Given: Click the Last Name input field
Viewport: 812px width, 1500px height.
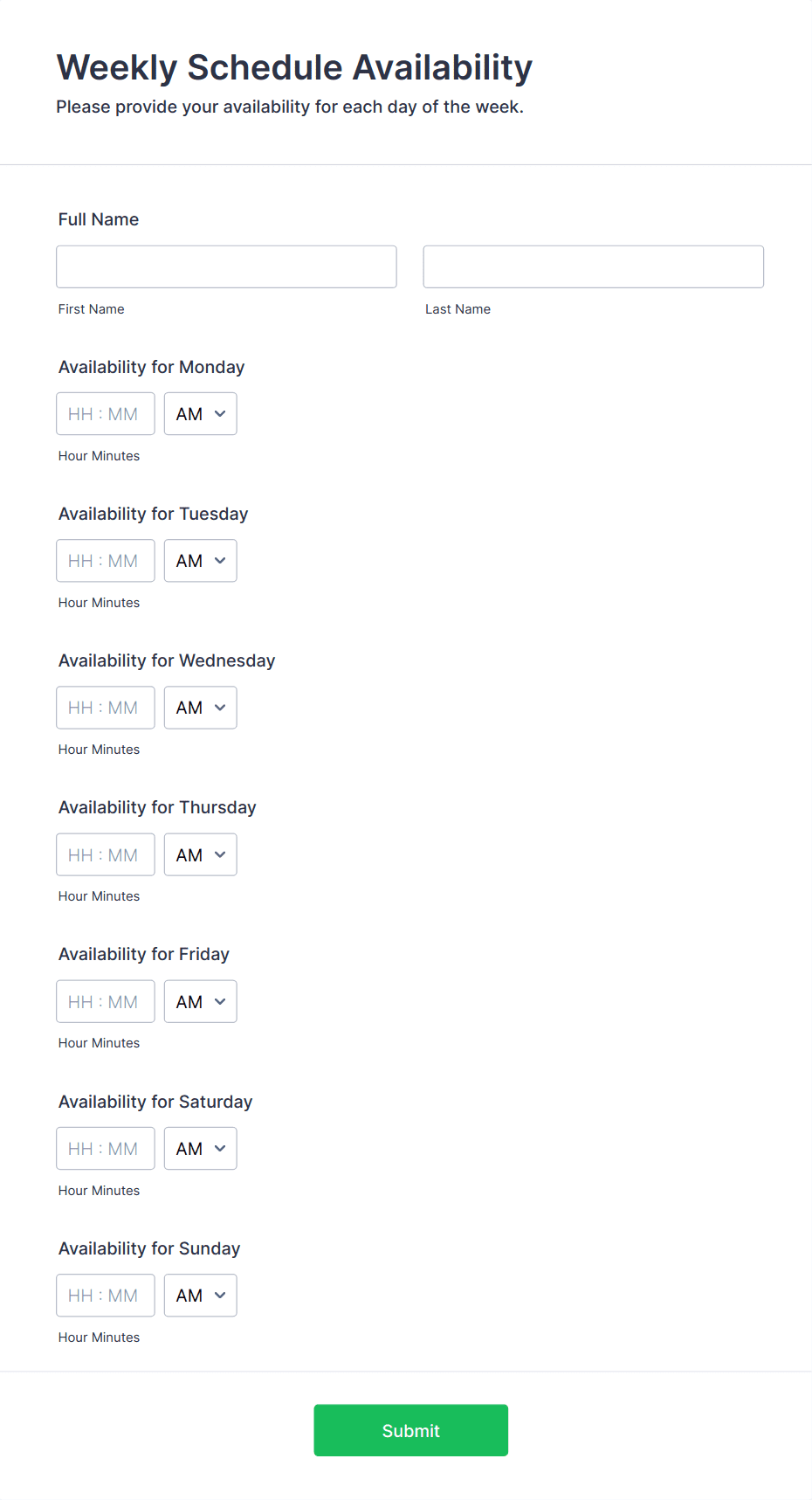Looking at the screenshot, I should (593, 266).
